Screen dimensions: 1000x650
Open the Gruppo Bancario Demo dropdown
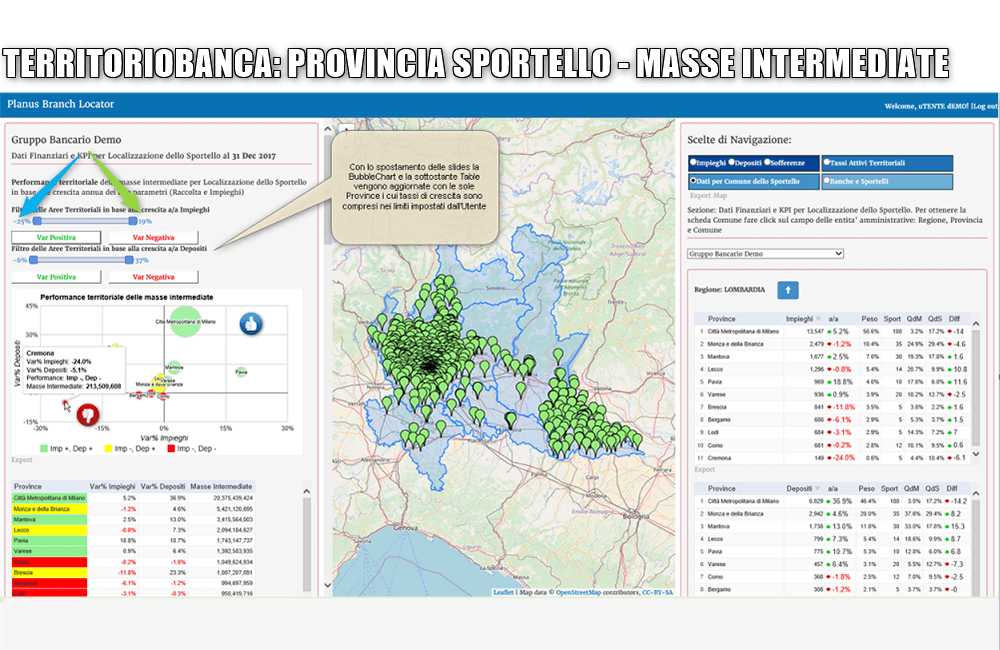765,254
